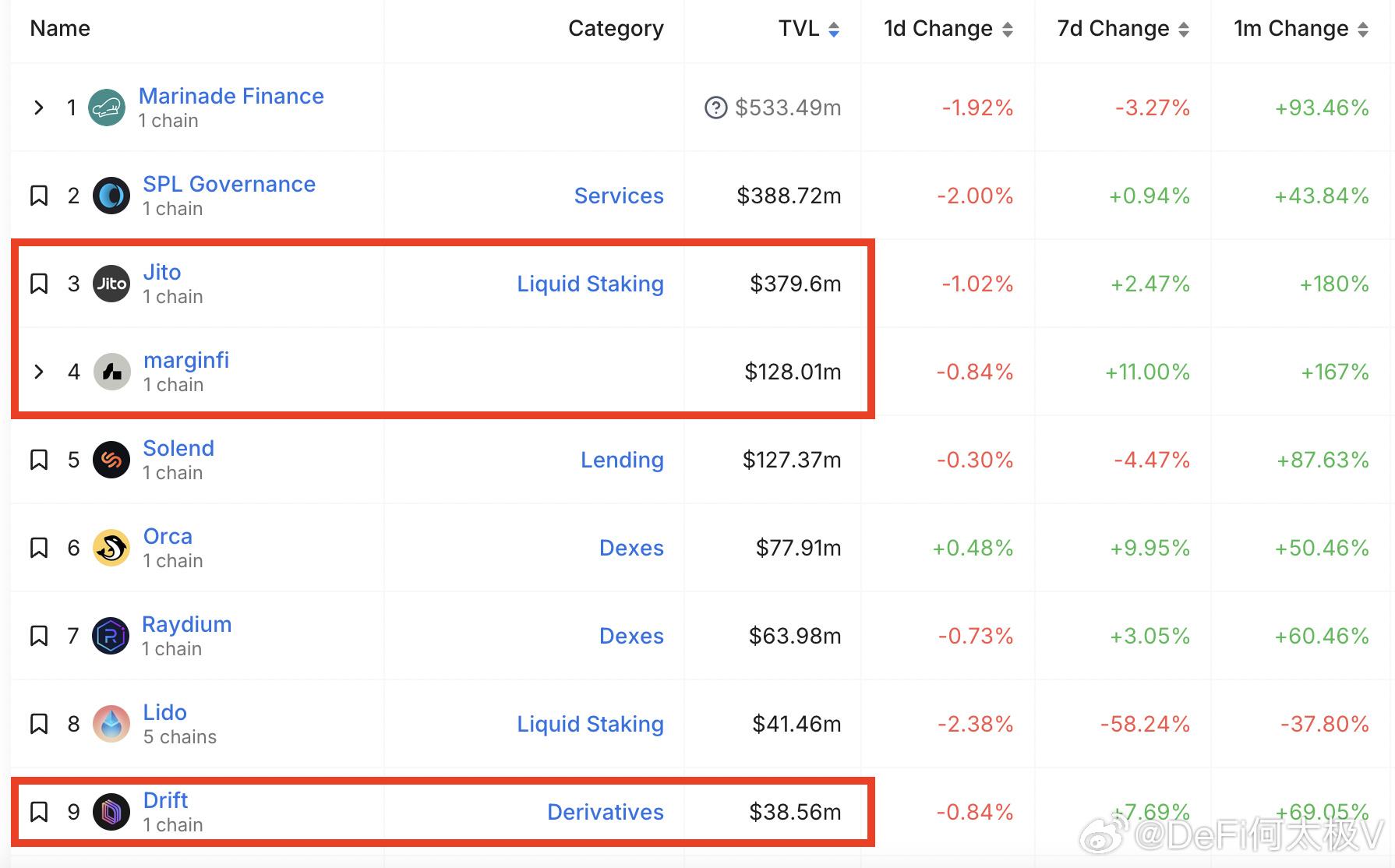
Task: Click the $38.56m TVL value
Action: point(795,812)
